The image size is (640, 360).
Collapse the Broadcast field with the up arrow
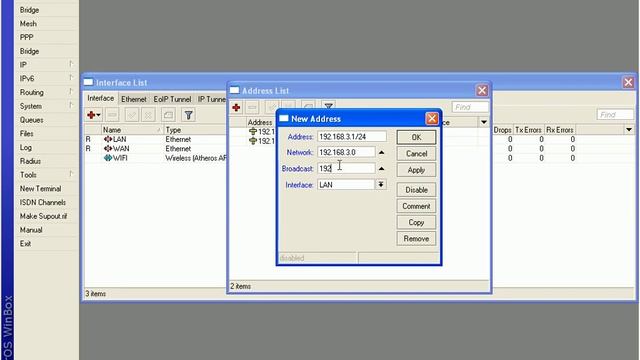click(x=381, y=168)
